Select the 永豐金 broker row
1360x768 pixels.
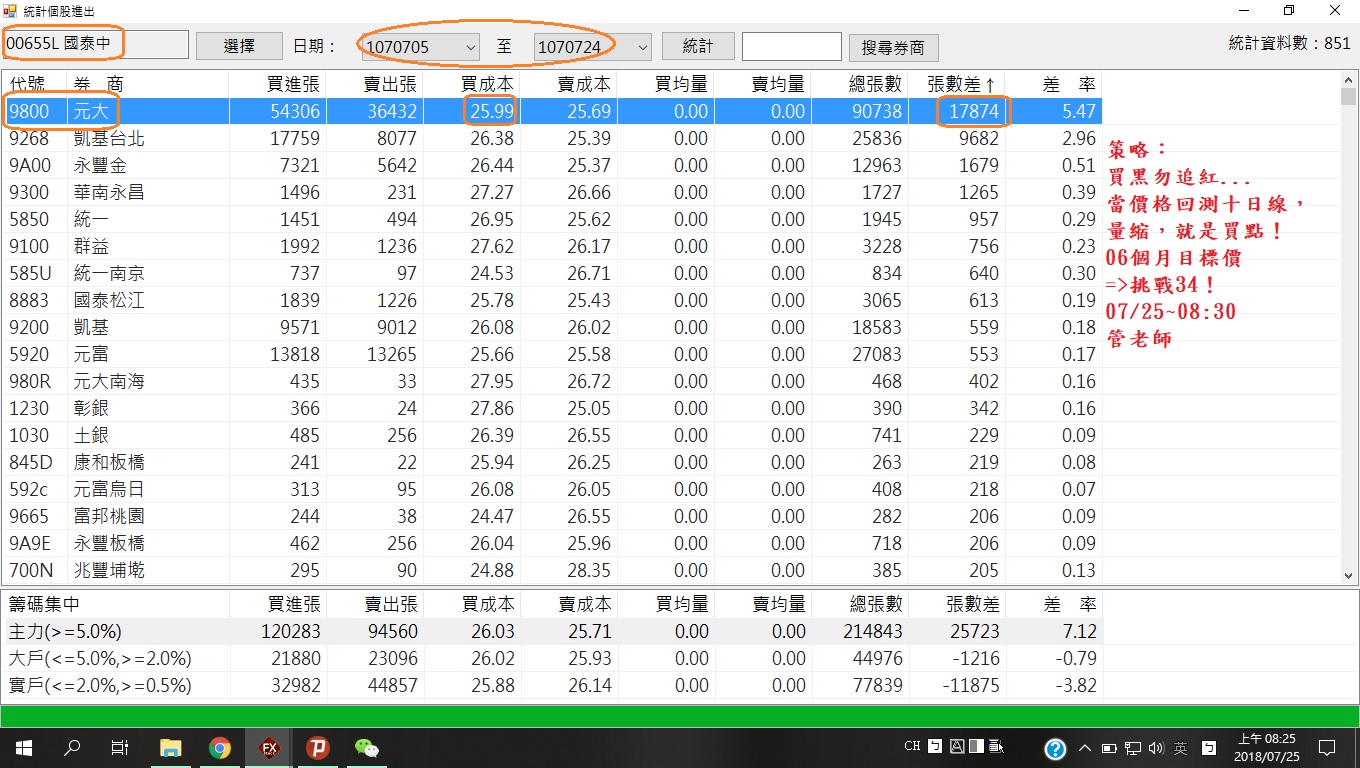552,165
